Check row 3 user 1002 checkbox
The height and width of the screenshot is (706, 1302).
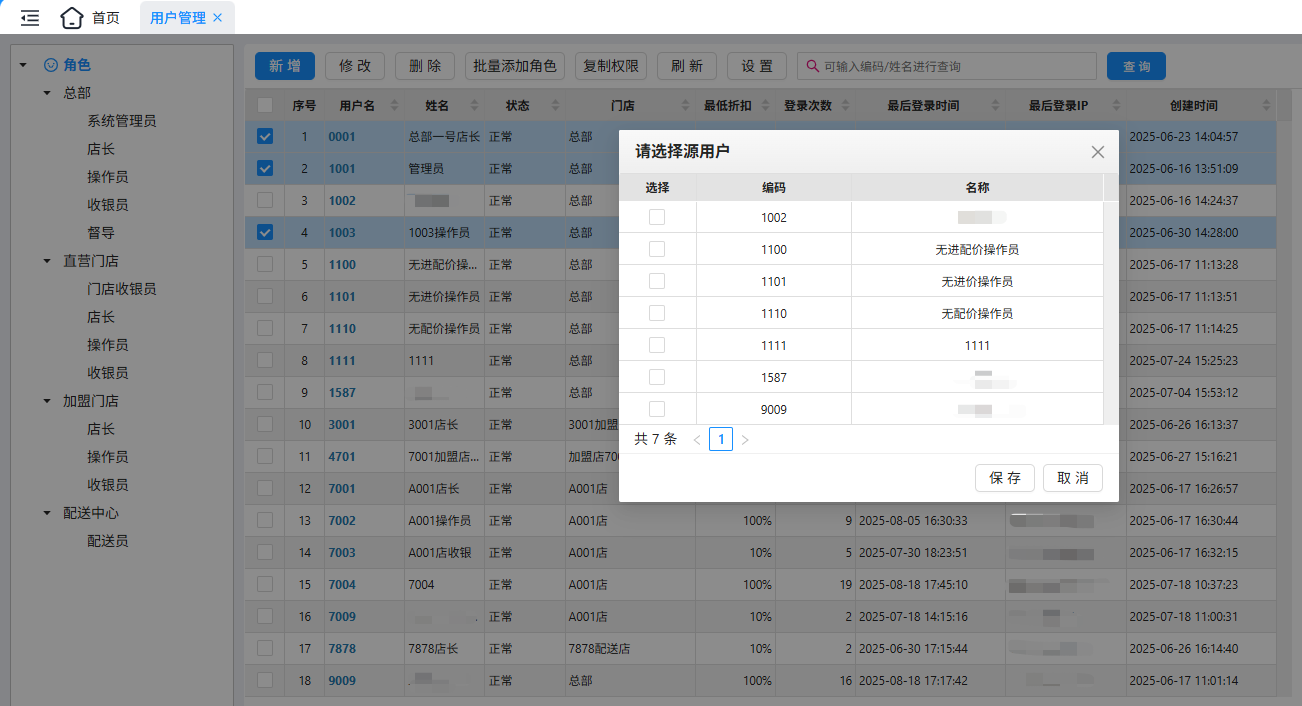pos(265,200)
